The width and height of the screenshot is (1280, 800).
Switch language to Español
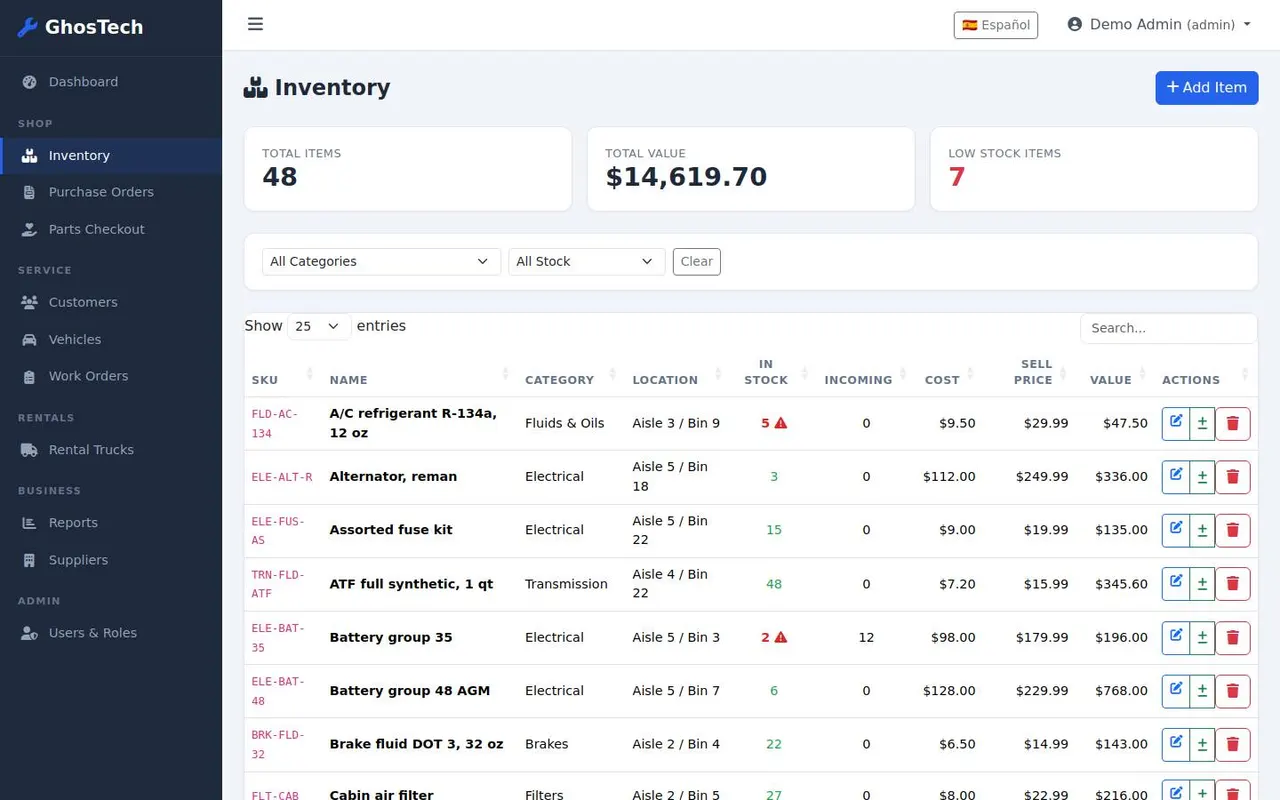pos(996,25)
